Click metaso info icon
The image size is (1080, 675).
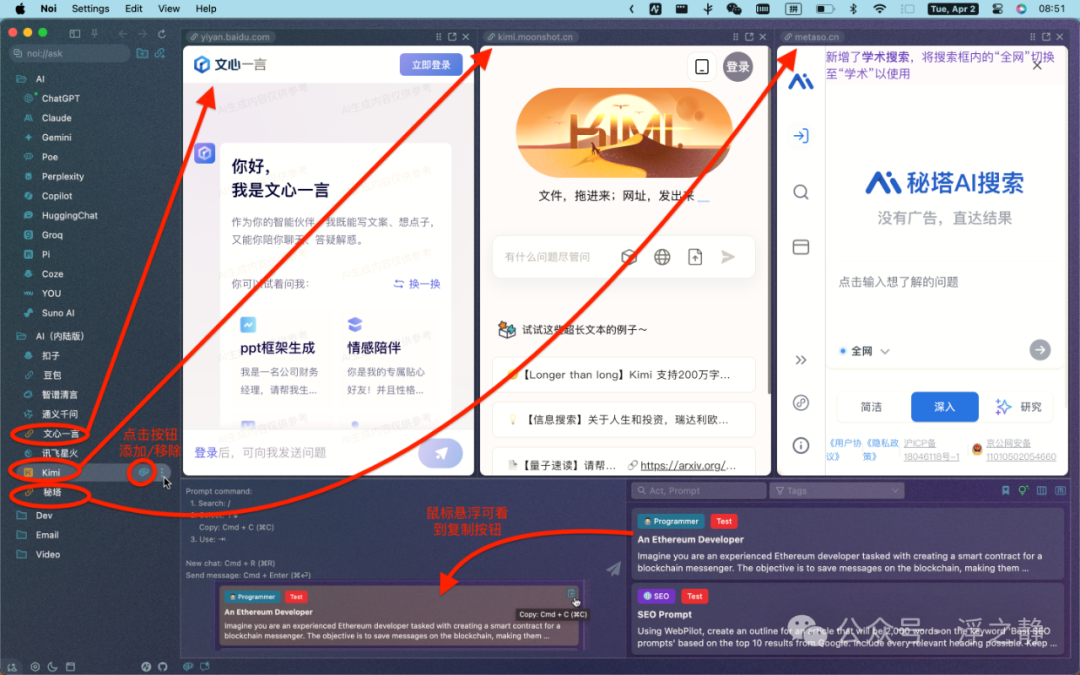[x=800, y=446]
